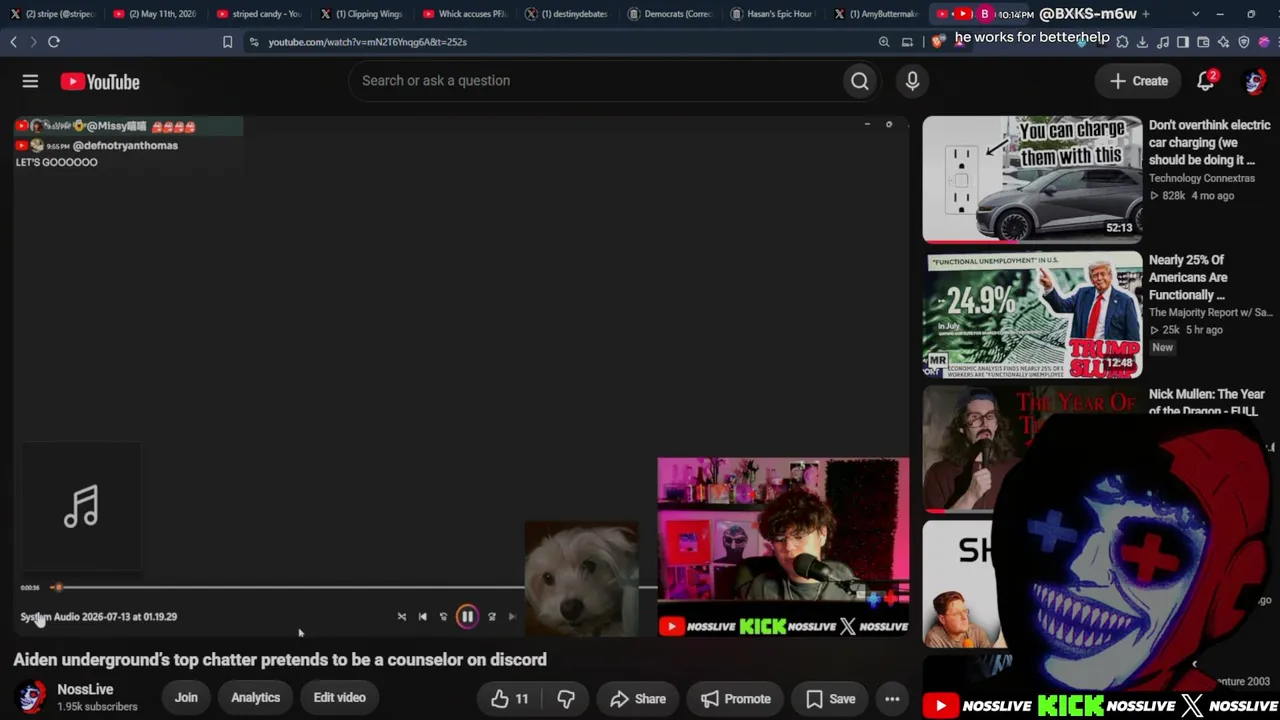Image resolution: width=1280 pixels, height=720 pixels.
Task: Open the Technology Connextras channel name
Action: pyautogui.click(x=1202, y=178)
